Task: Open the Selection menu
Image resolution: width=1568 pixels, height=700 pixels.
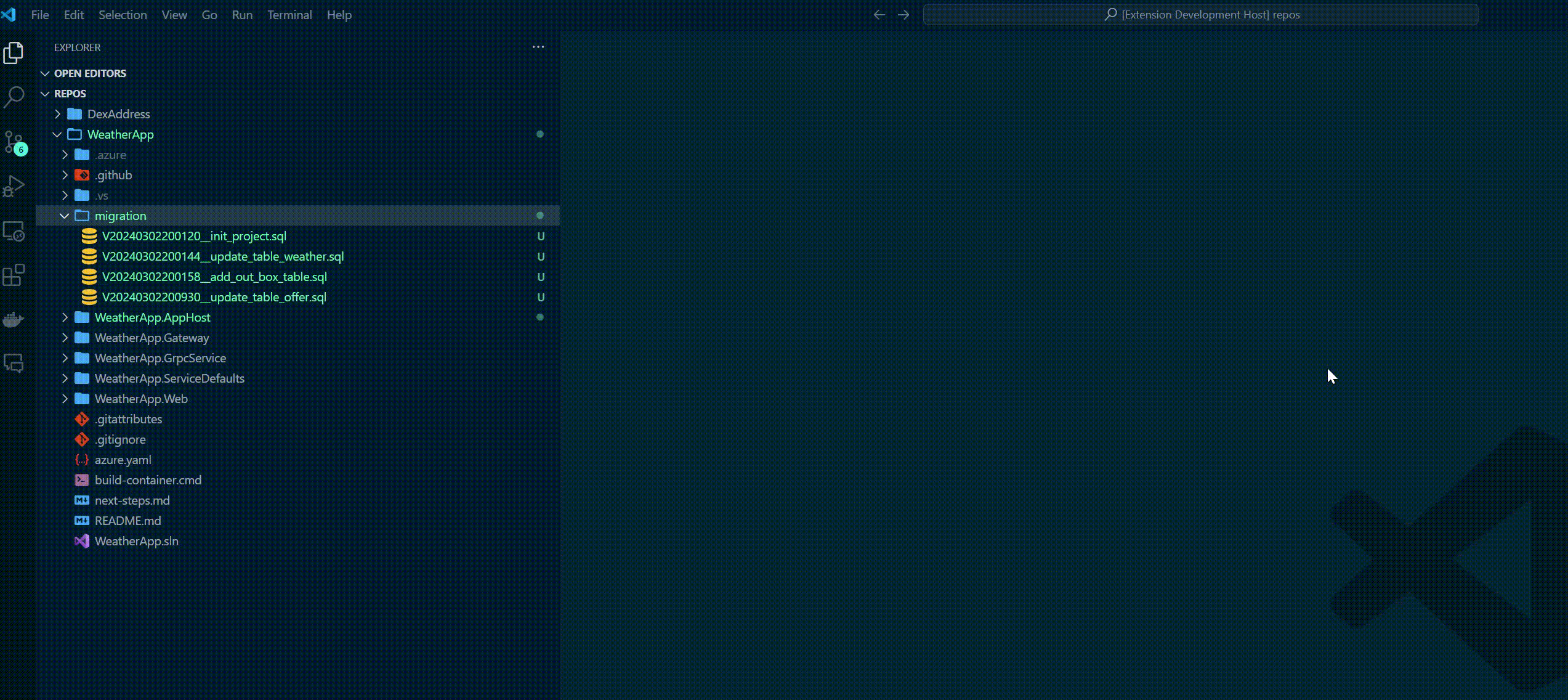Action: coord(123,15)
